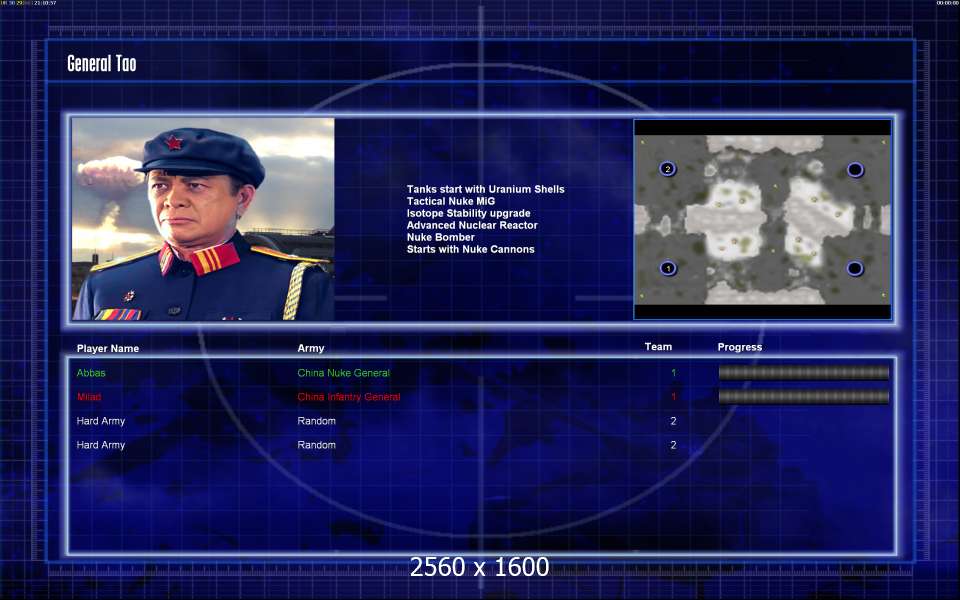Click "Advanced Nuclear Reactor" text

[x=472, y=225]
